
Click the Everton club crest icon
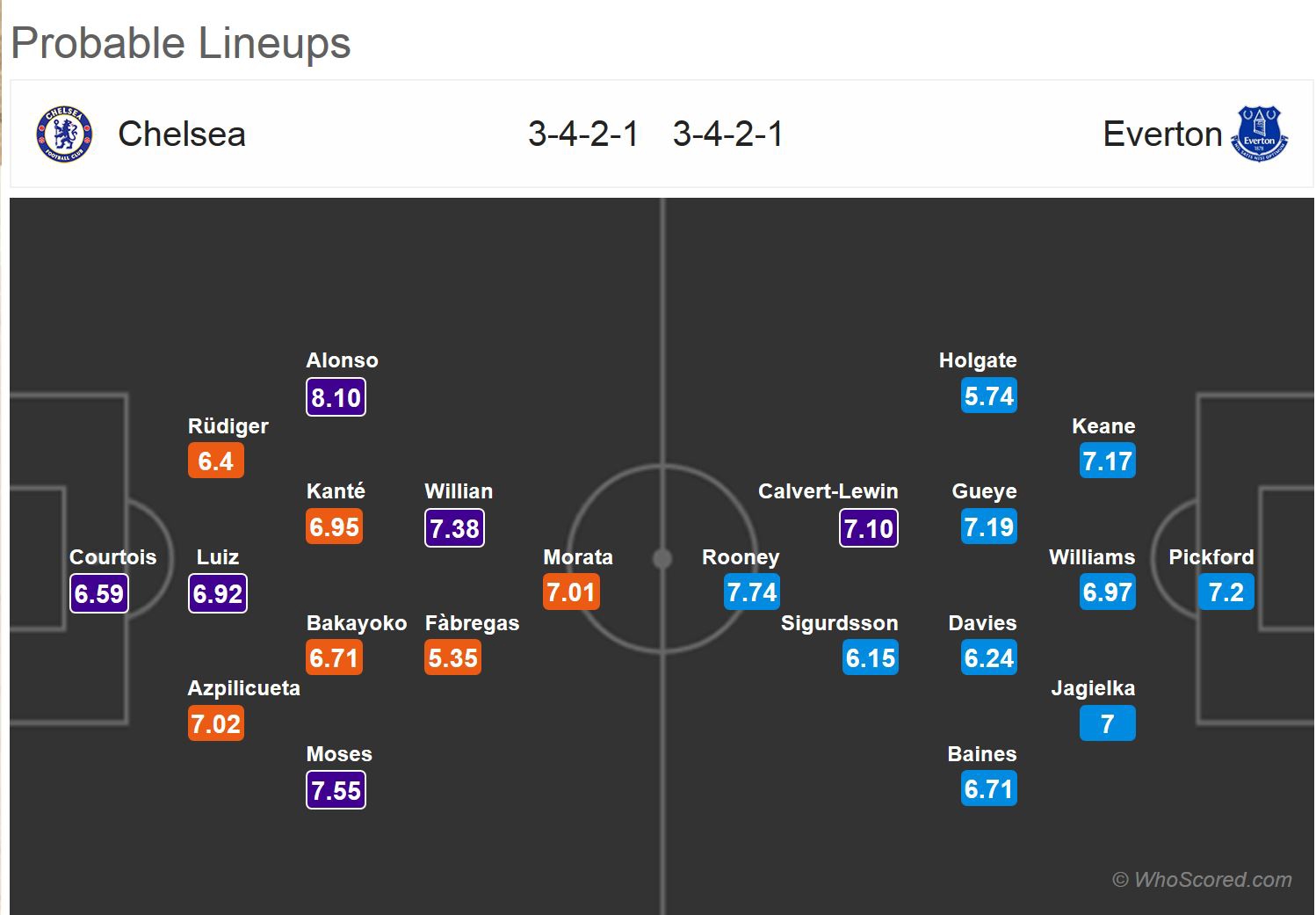click(x=1258, y=134)
